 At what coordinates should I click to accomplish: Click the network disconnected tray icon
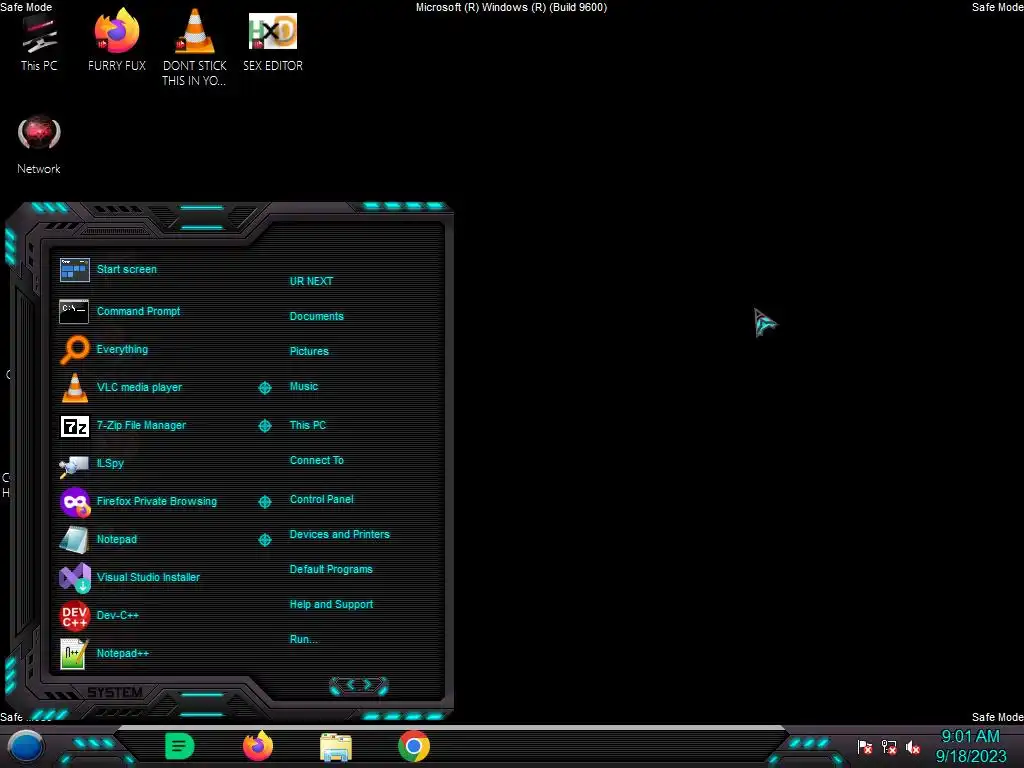(x=889, y=746)
